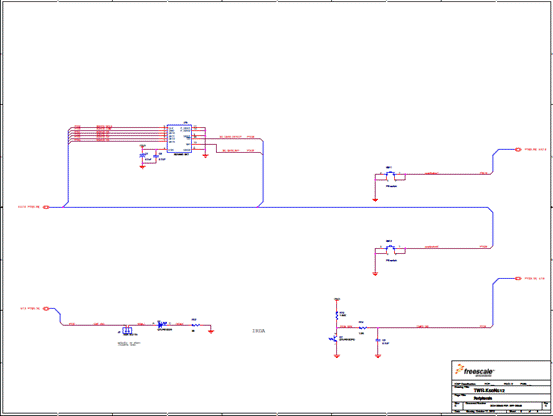553x416 pixels.
Task: Select the ground symbol right of the IC
Action: click(x=205, y=155)
